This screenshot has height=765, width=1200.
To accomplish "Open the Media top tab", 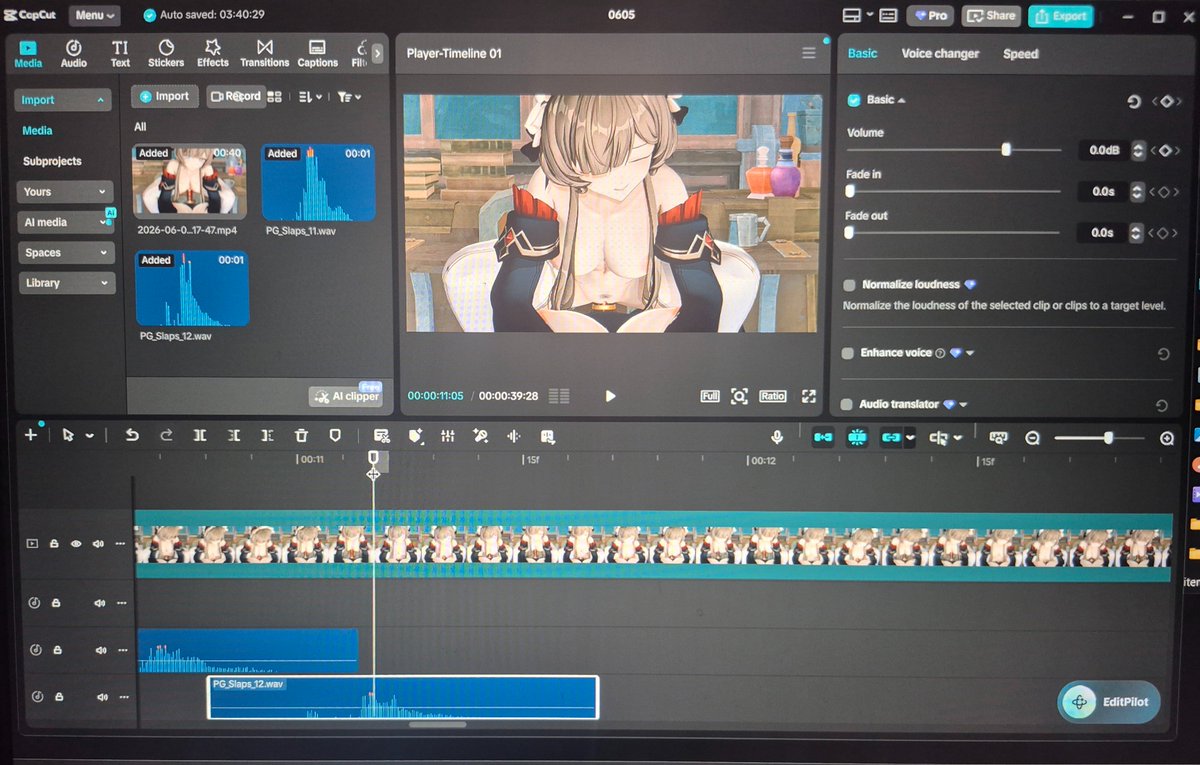I will (x=28, y=54).
